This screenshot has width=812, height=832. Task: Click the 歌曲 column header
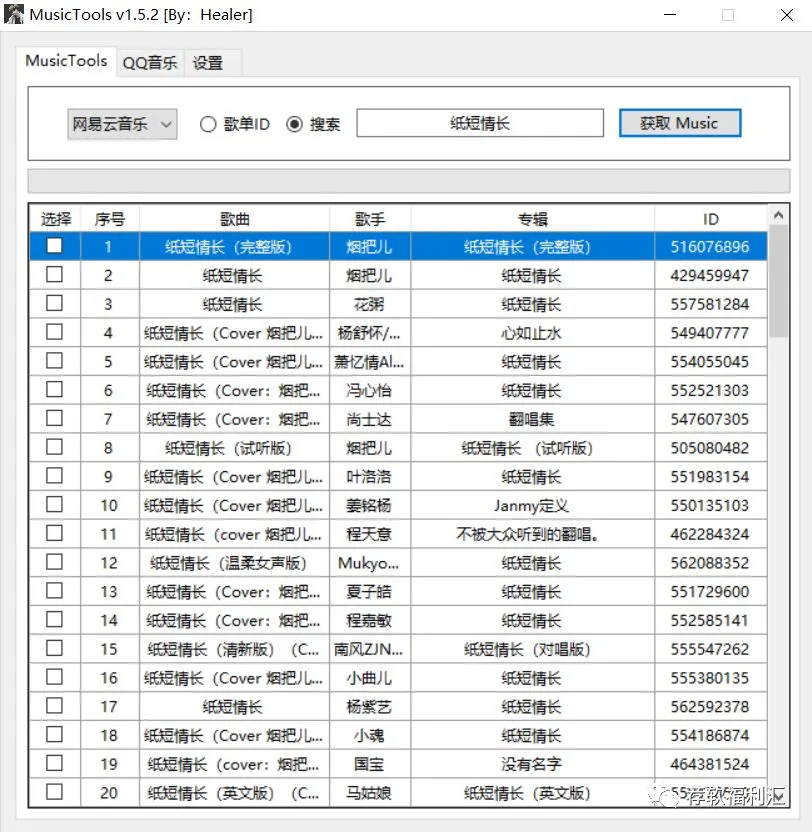(235, 219)
